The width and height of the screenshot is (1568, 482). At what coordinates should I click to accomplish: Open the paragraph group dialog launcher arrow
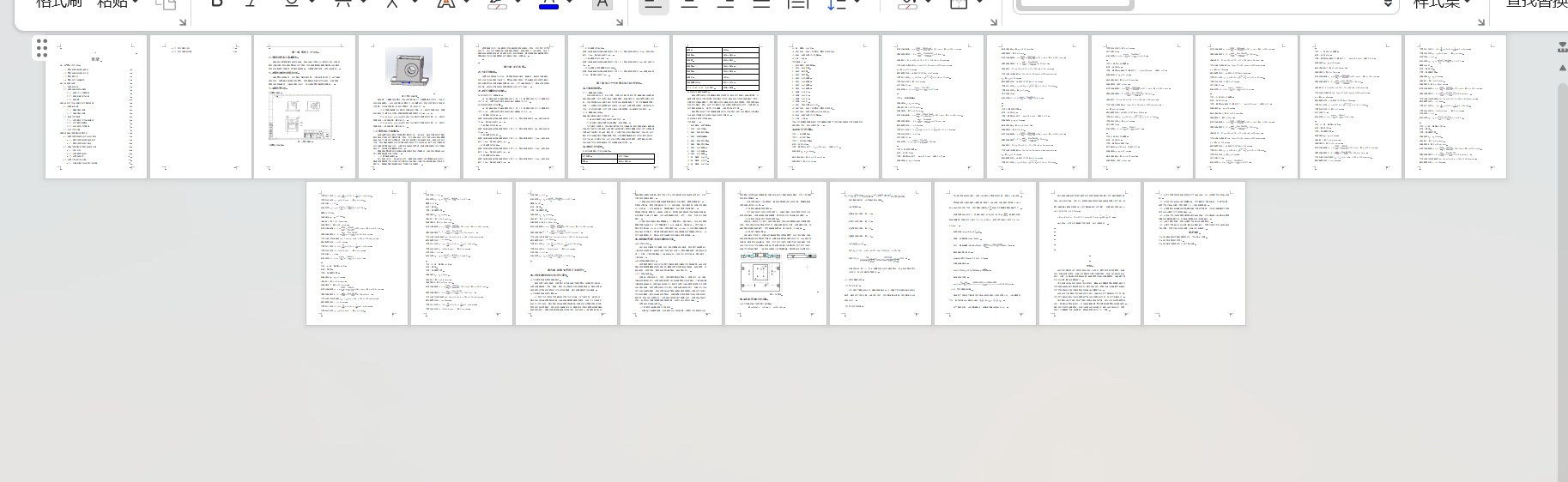click(994, 22)
